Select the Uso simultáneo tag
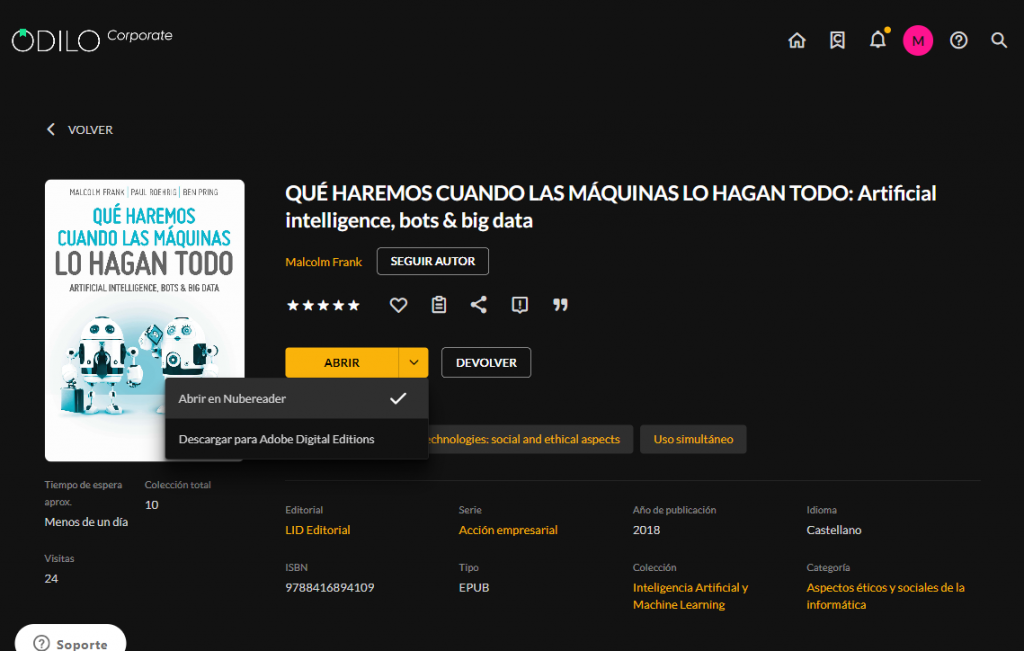The image size is (1024, 651). click(x=693, y=439)
